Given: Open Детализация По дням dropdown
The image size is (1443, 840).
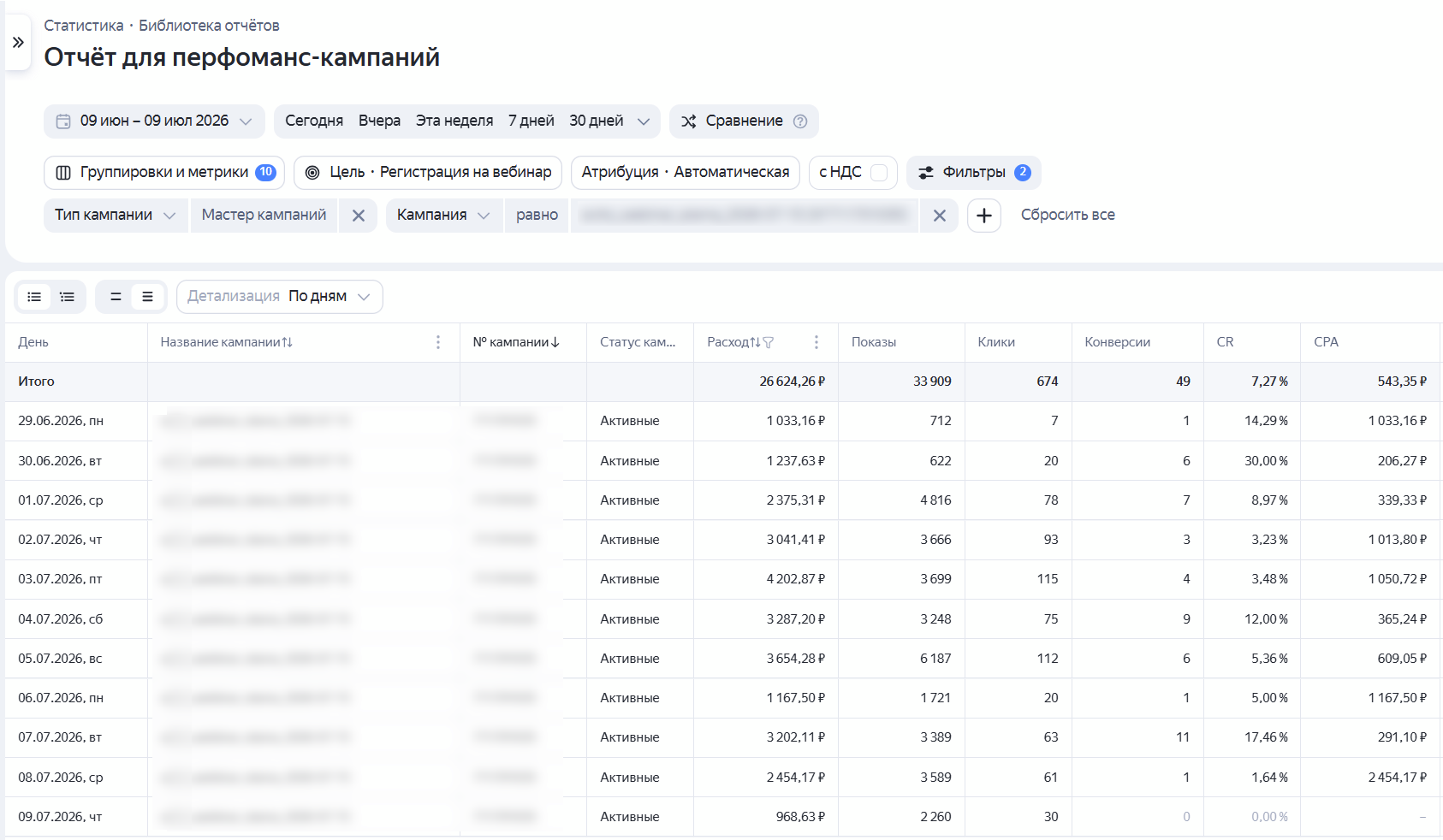Looking at the screenshot, I should (x=280, y=297).
